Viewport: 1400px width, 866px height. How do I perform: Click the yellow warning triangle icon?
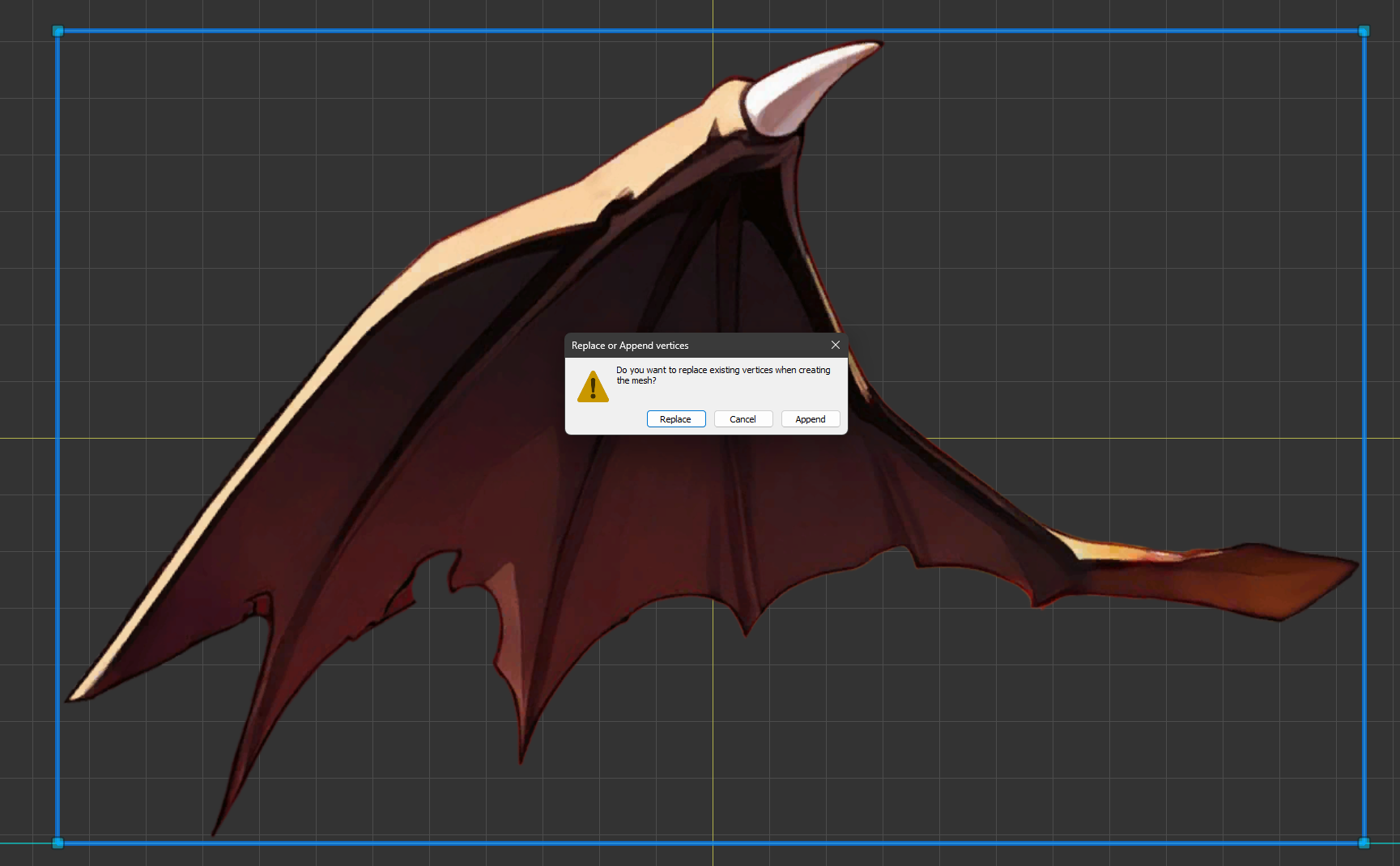click(x=593, y=388)
